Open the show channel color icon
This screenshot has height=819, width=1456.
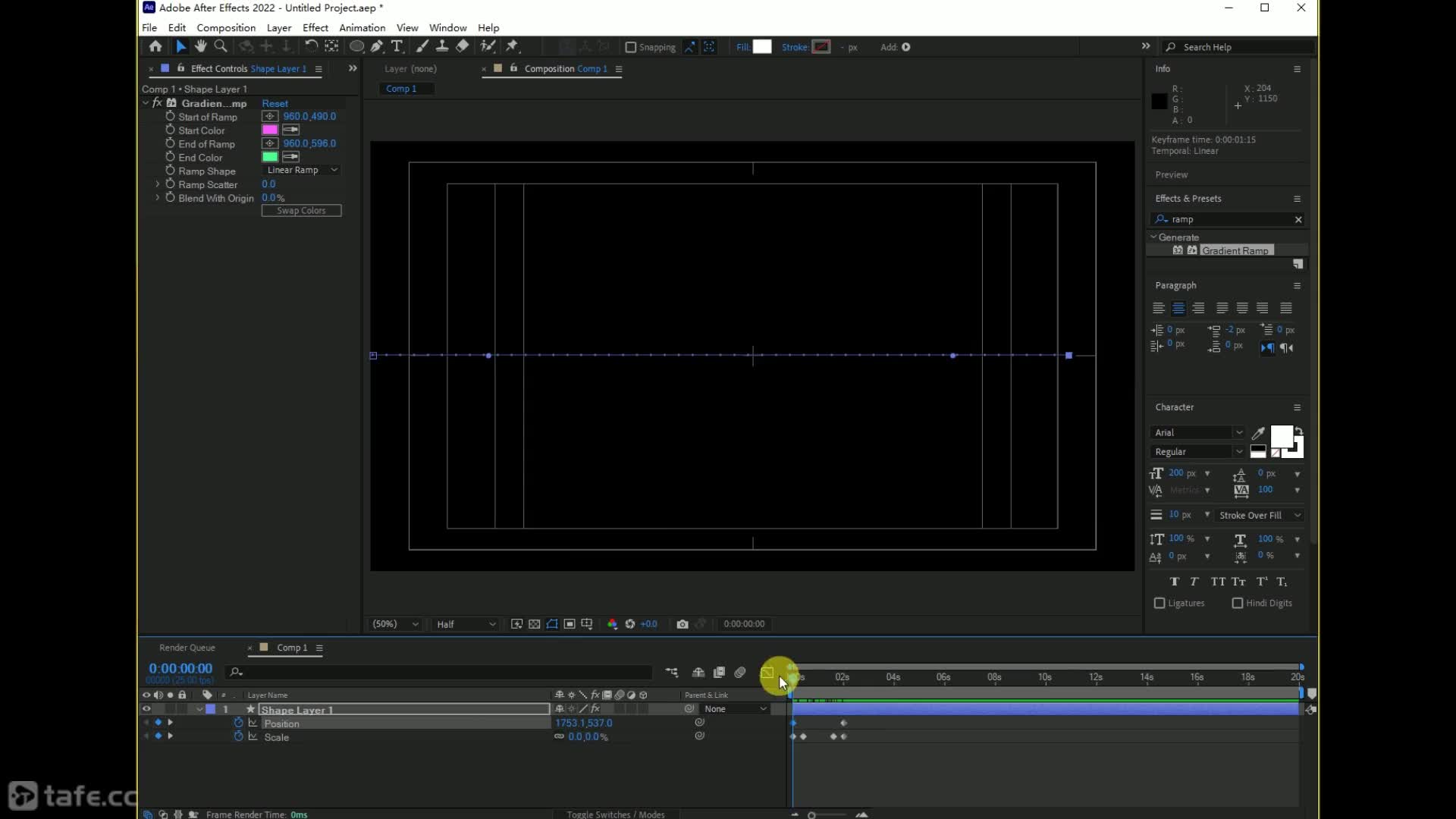click(x=613, y=624)
